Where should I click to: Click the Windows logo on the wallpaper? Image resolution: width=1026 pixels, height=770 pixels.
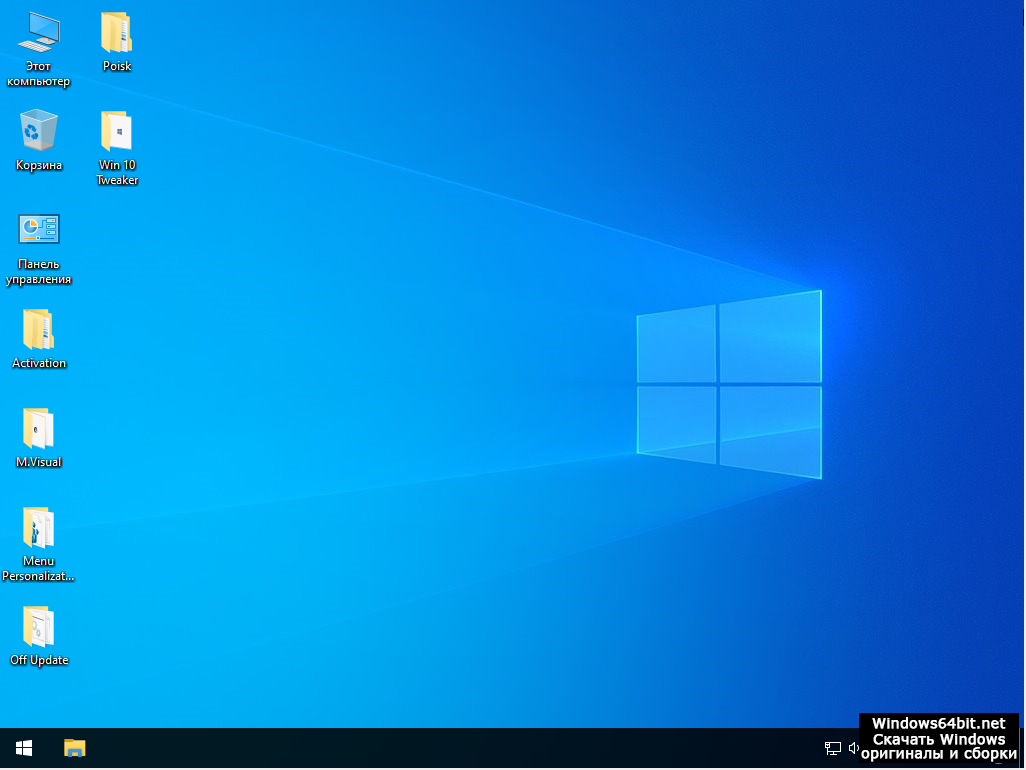tap(729, 385)
